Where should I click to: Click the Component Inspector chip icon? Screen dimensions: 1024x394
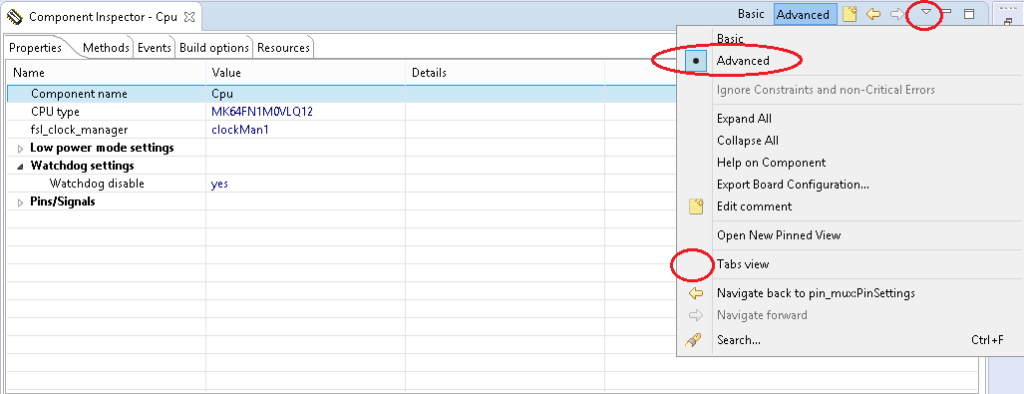tap(14, 16)
